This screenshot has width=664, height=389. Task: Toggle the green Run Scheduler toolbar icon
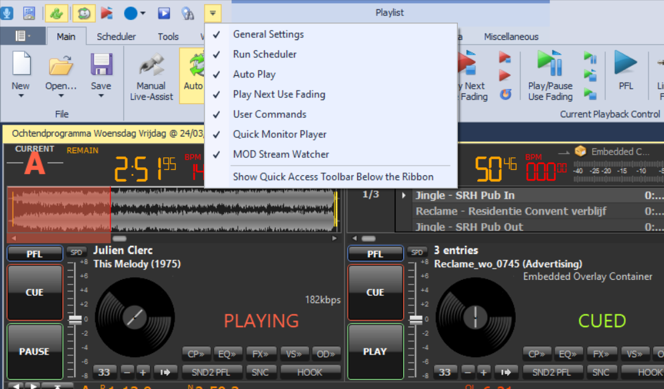[56, 13]
